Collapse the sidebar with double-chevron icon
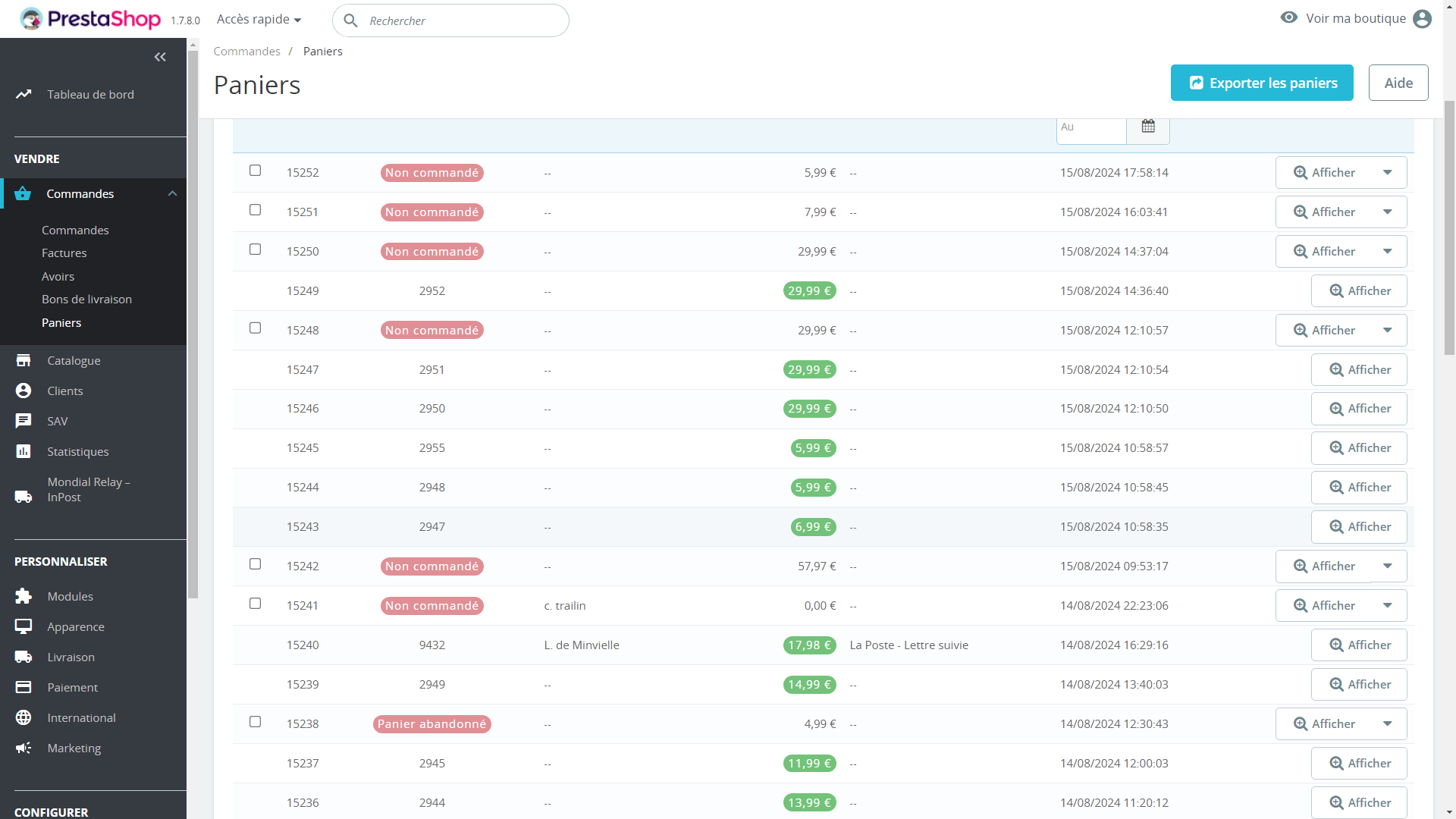Screen dimensions: 1456x819 point(160,57)
